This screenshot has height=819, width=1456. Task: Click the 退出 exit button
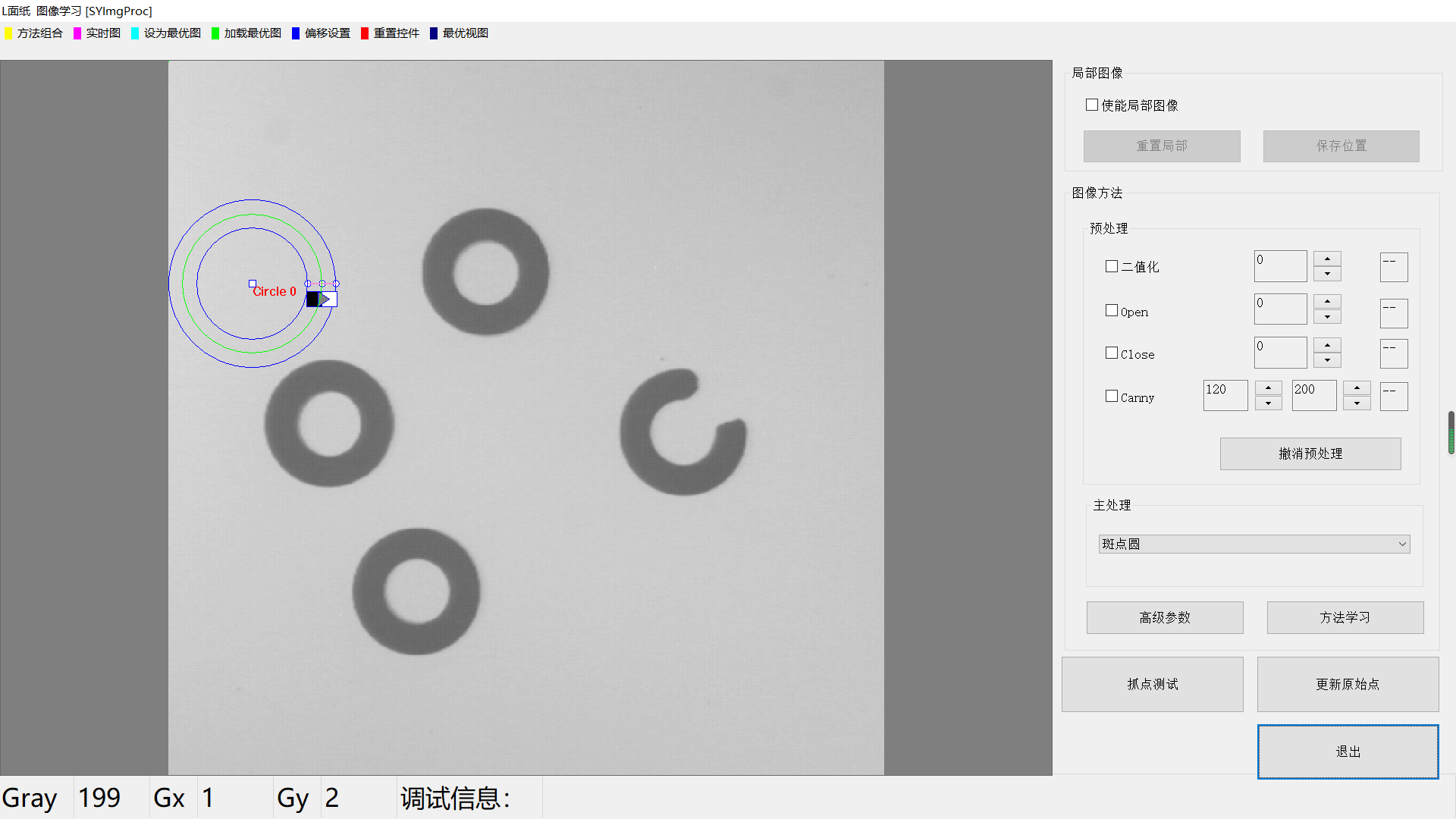click(x=1348, y=752)
